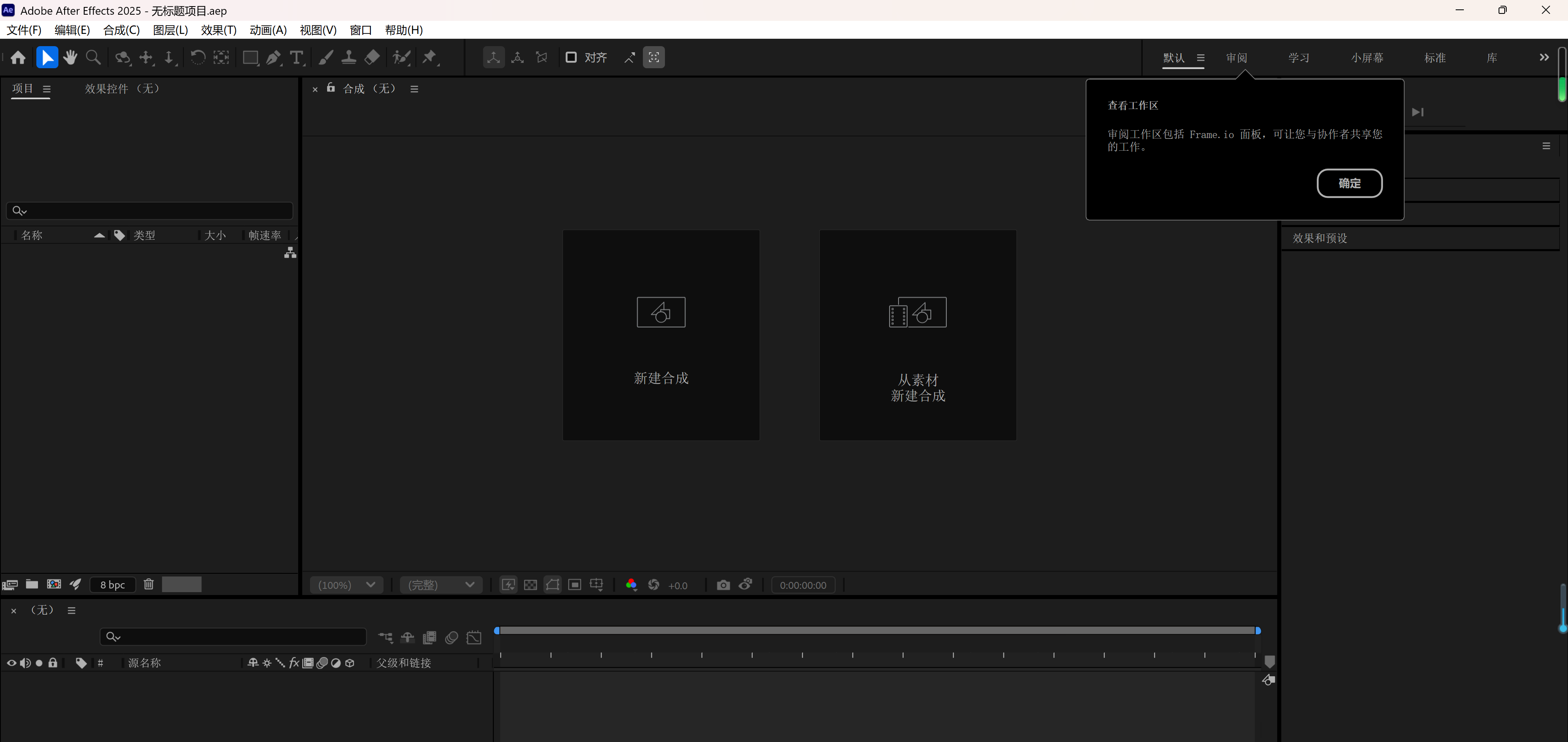Image resolution: width=1568 pixels, height=742 pixels.
Task: Enable the 对齐 snapping checkbox
Action: click(x=571, y=57)
